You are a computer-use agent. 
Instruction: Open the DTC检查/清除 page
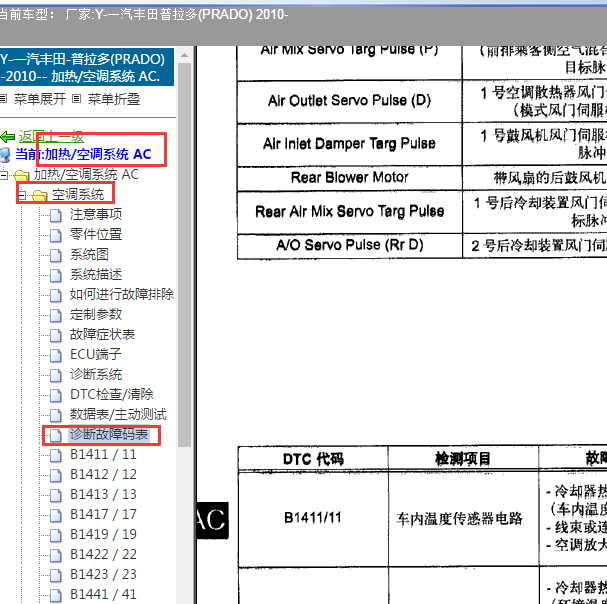click(111, 395)
